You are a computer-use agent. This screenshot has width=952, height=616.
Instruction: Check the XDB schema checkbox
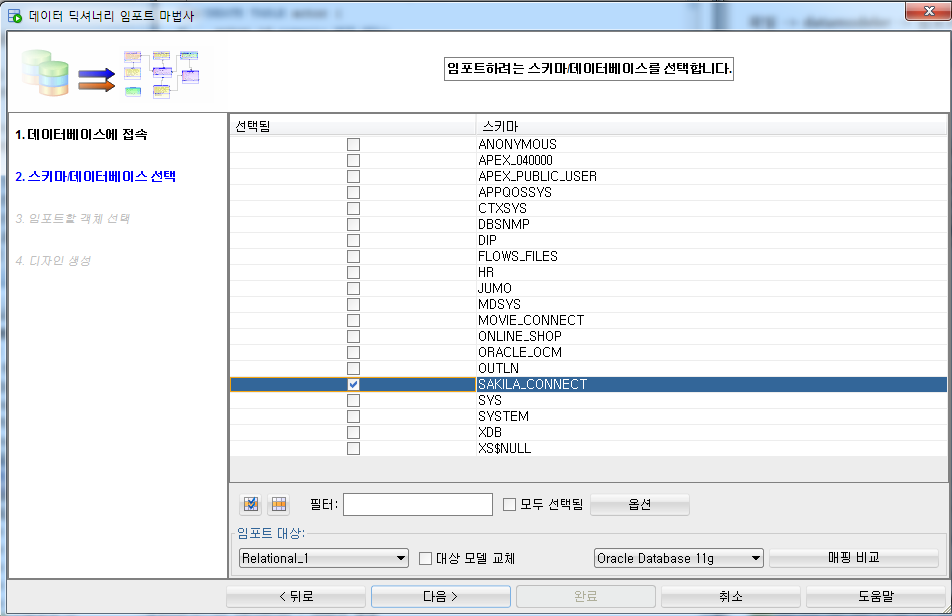(x=353, y=433)
